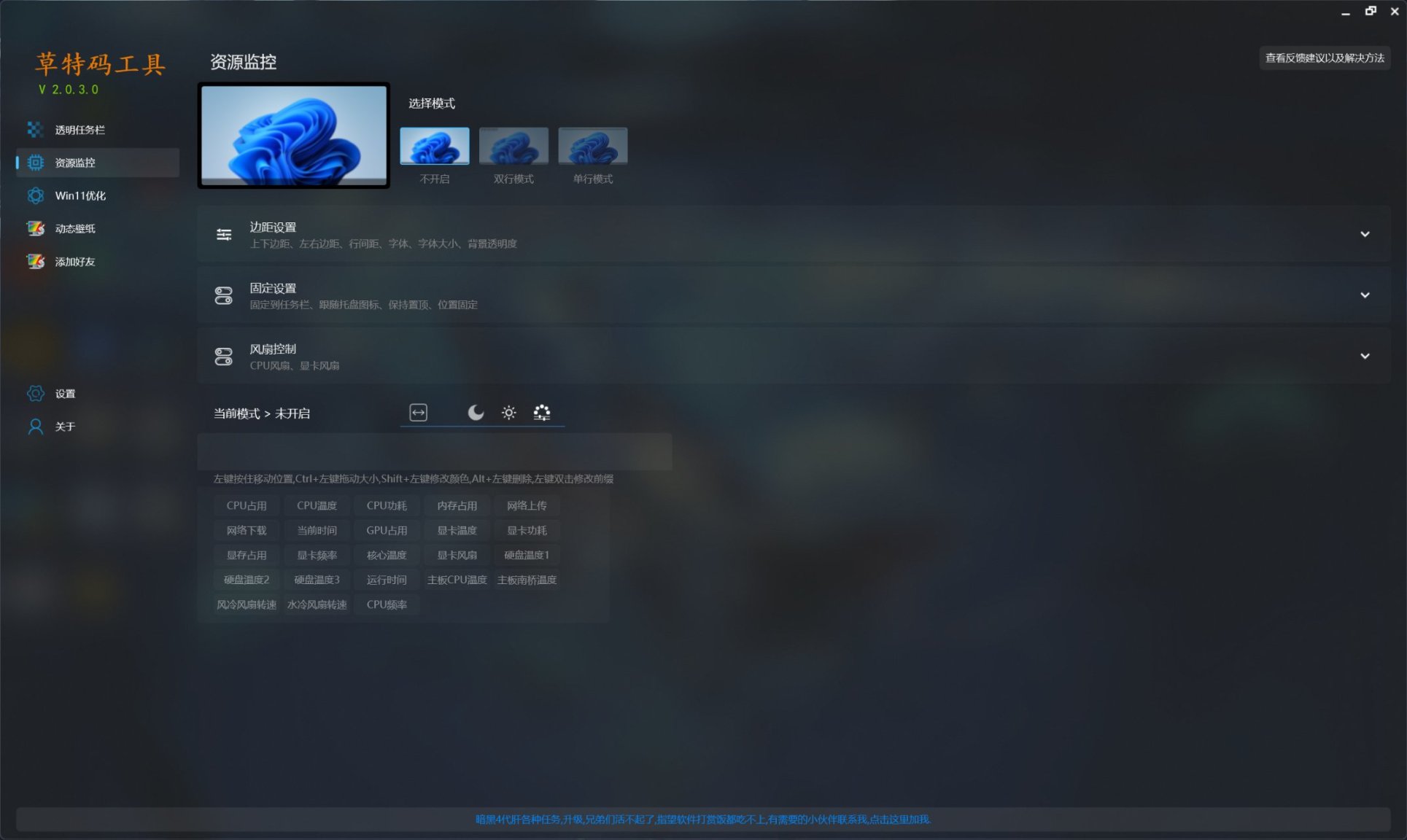Open the 透明任务栏 sidebar item
This screenshot has width=1407, height=840.
pyautogui.click(x=98, y=130)
